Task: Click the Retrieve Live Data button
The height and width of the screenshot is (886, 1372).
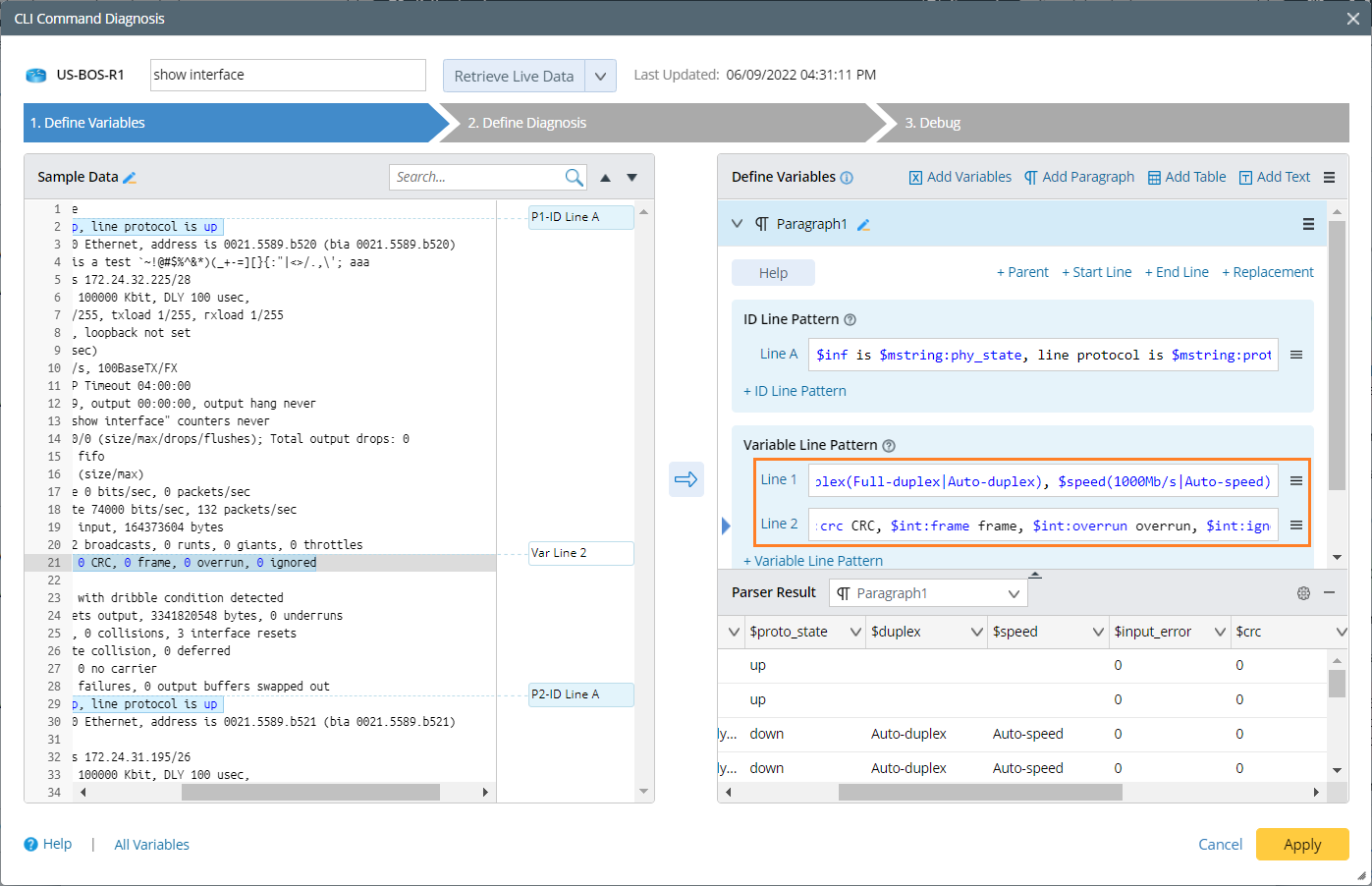Action: 514,76
